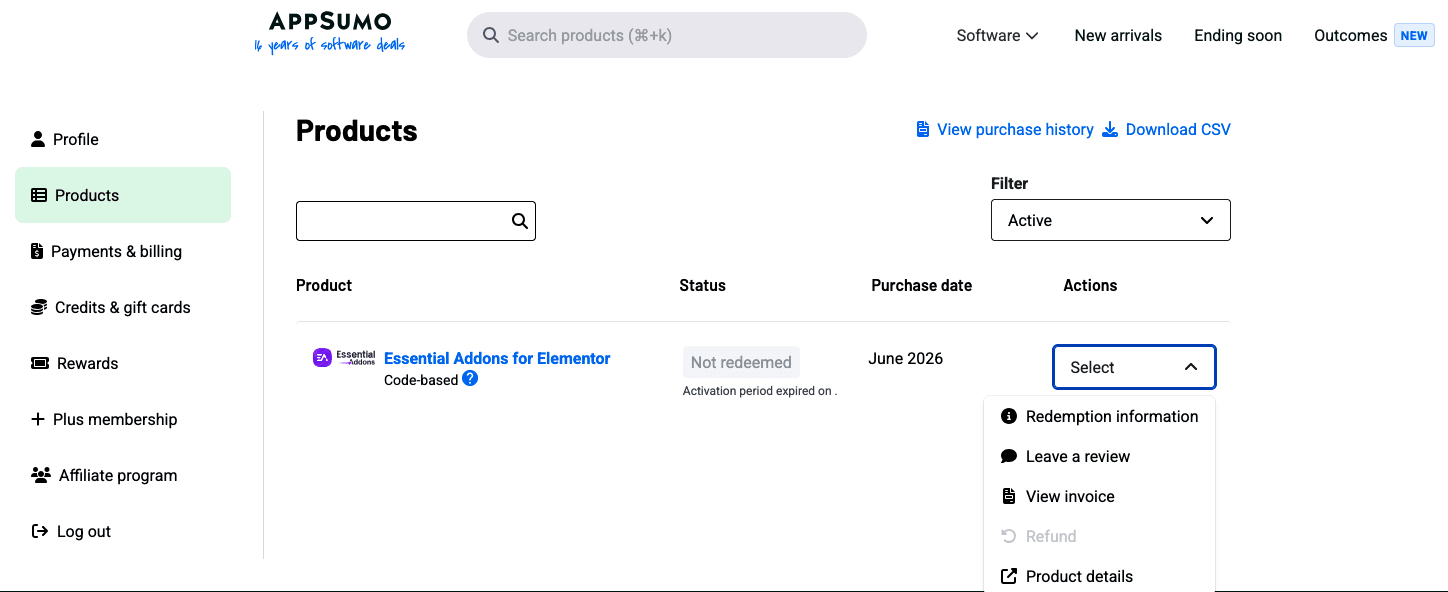The image size is (1448, 592).
Task: Open the Outcomes page link
Action: click(x=1351, y=35)
